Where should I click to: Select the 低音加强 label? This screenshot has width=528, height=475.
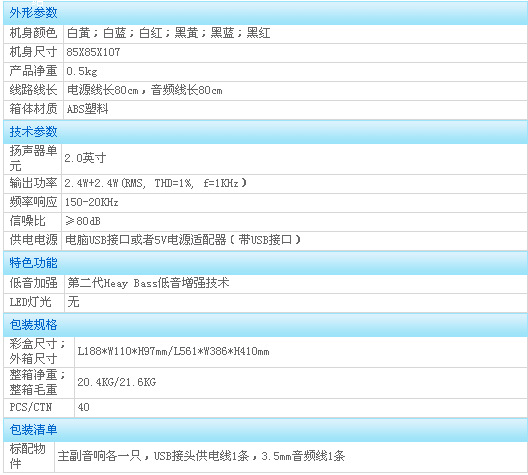click(x=33, y=283)
